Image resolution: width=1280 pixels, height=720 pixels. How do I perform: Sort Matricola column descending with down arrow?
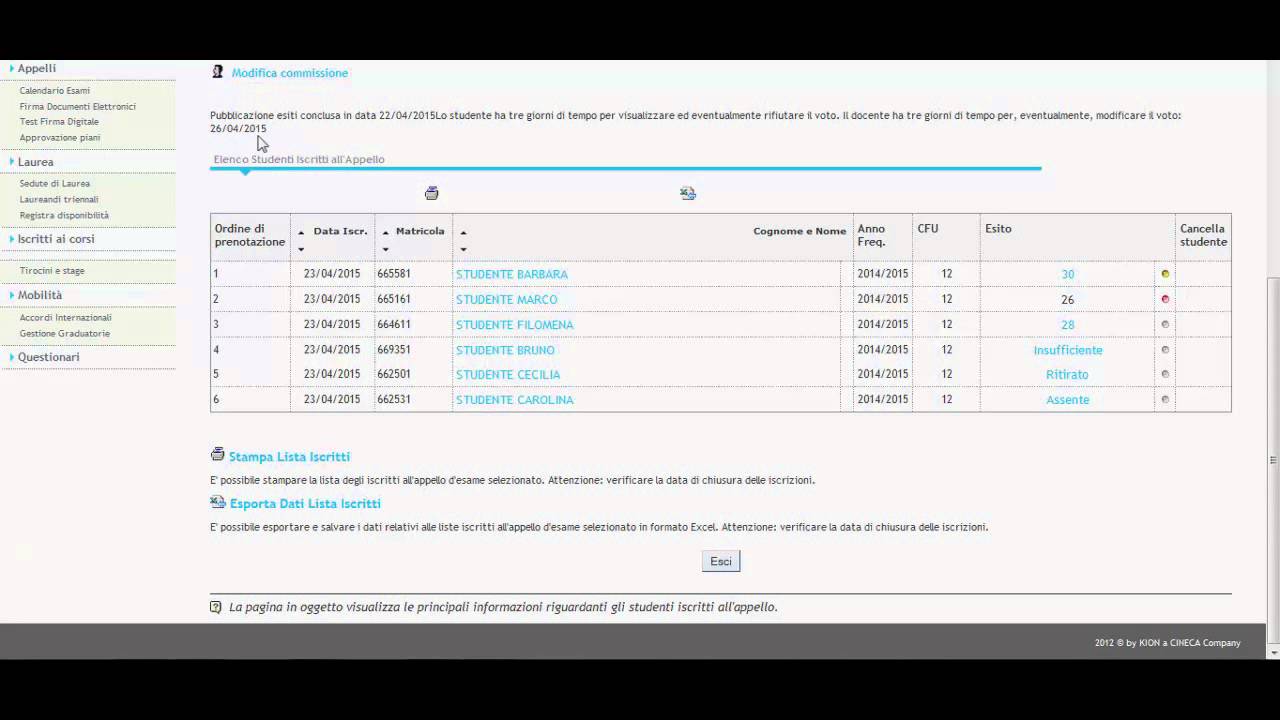[385, 249]
